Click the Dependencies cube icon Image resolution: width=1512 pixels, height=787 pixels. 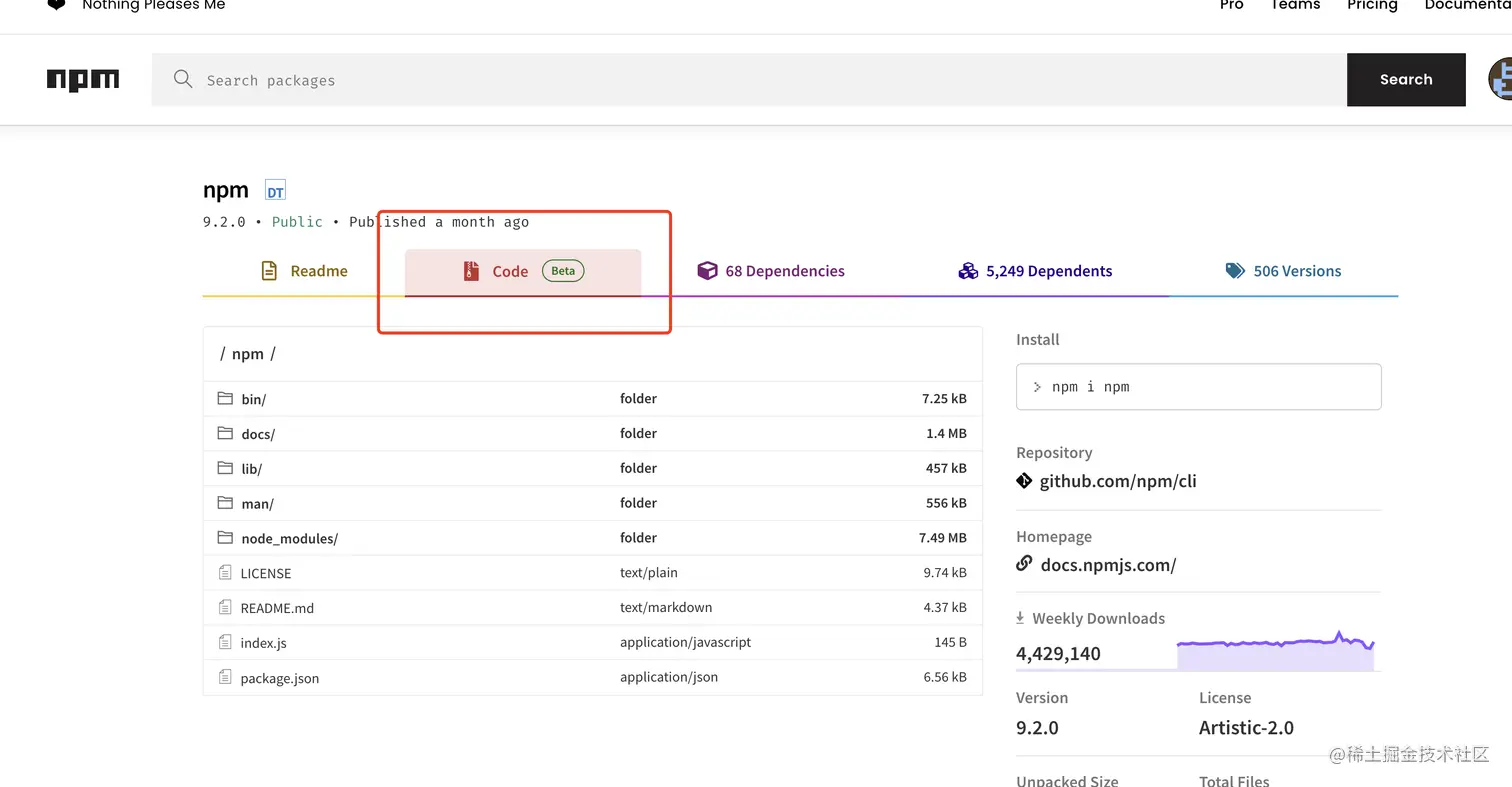point(707,271)
